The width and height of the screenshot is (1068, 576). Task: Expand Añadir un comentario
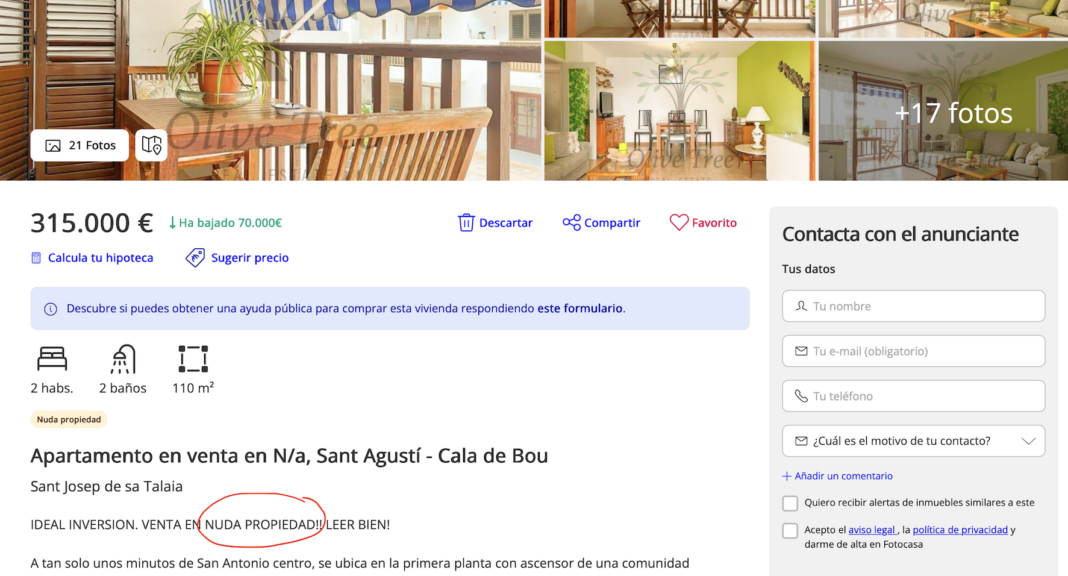click(838, 476)
